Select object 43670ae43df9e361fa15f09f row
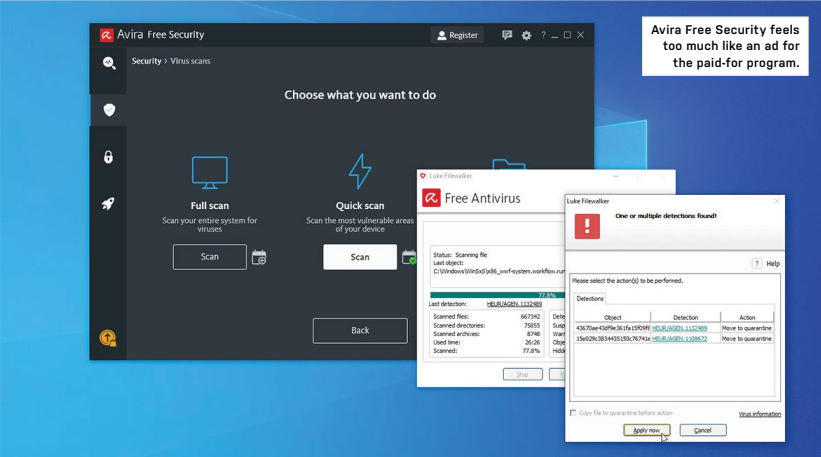The height and width of the screenshot is (457, 821). pos(613,328)
